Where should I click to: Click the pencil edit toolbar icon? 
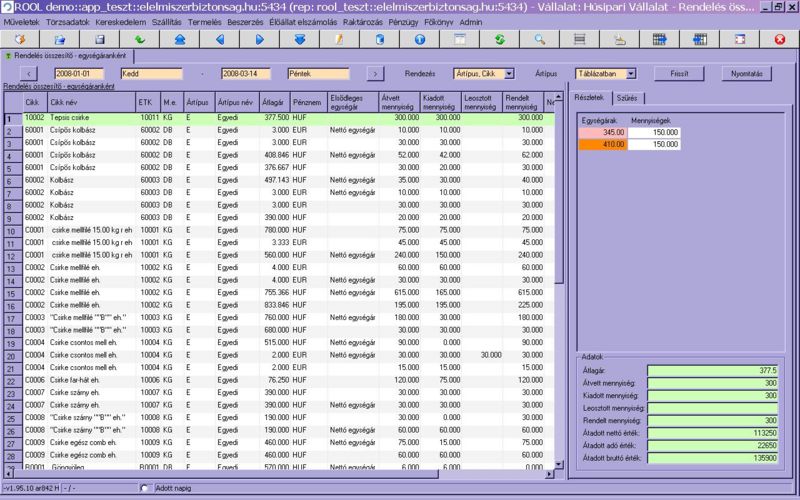(339, 39)
